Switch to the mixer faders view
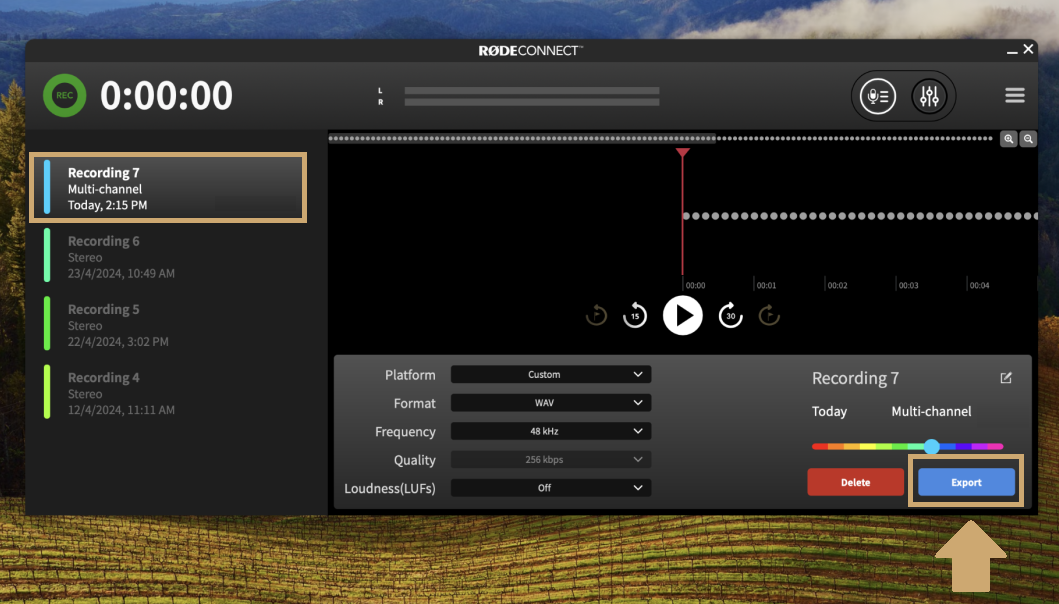This screenshot has height=604, width=1059. 929,96
